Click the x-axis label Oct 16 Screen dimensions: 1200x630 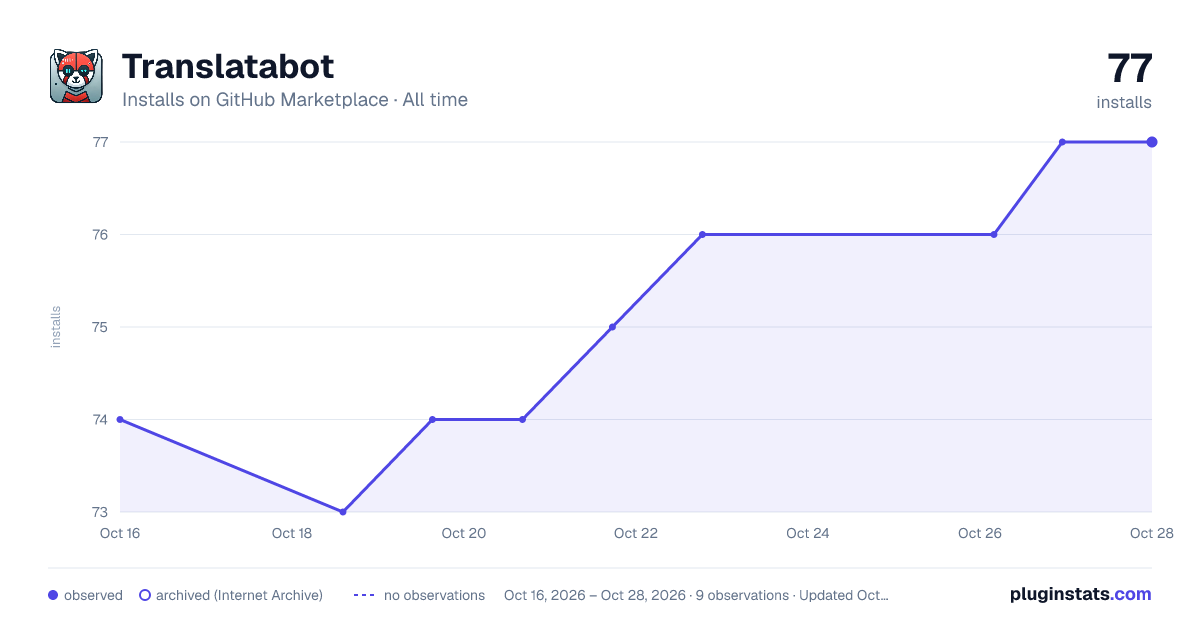[120, 533]
